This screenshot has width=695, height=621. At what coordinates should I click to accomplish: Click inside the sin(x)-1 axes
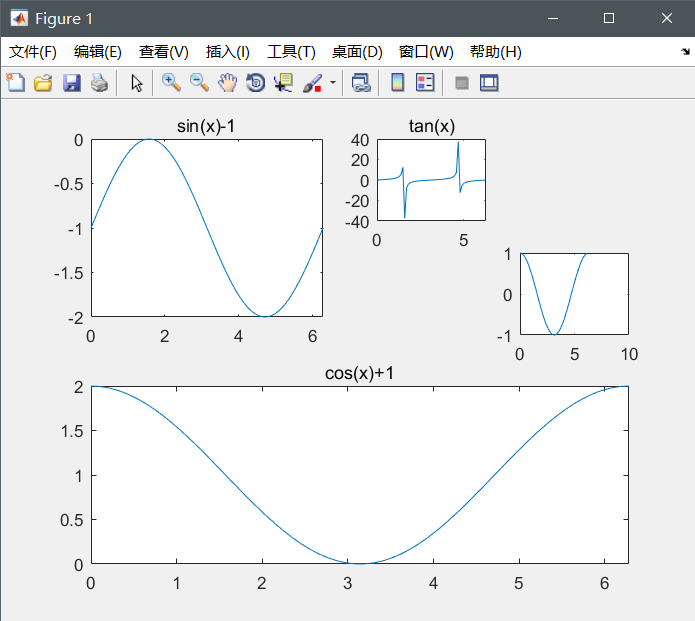pos(207,228)
